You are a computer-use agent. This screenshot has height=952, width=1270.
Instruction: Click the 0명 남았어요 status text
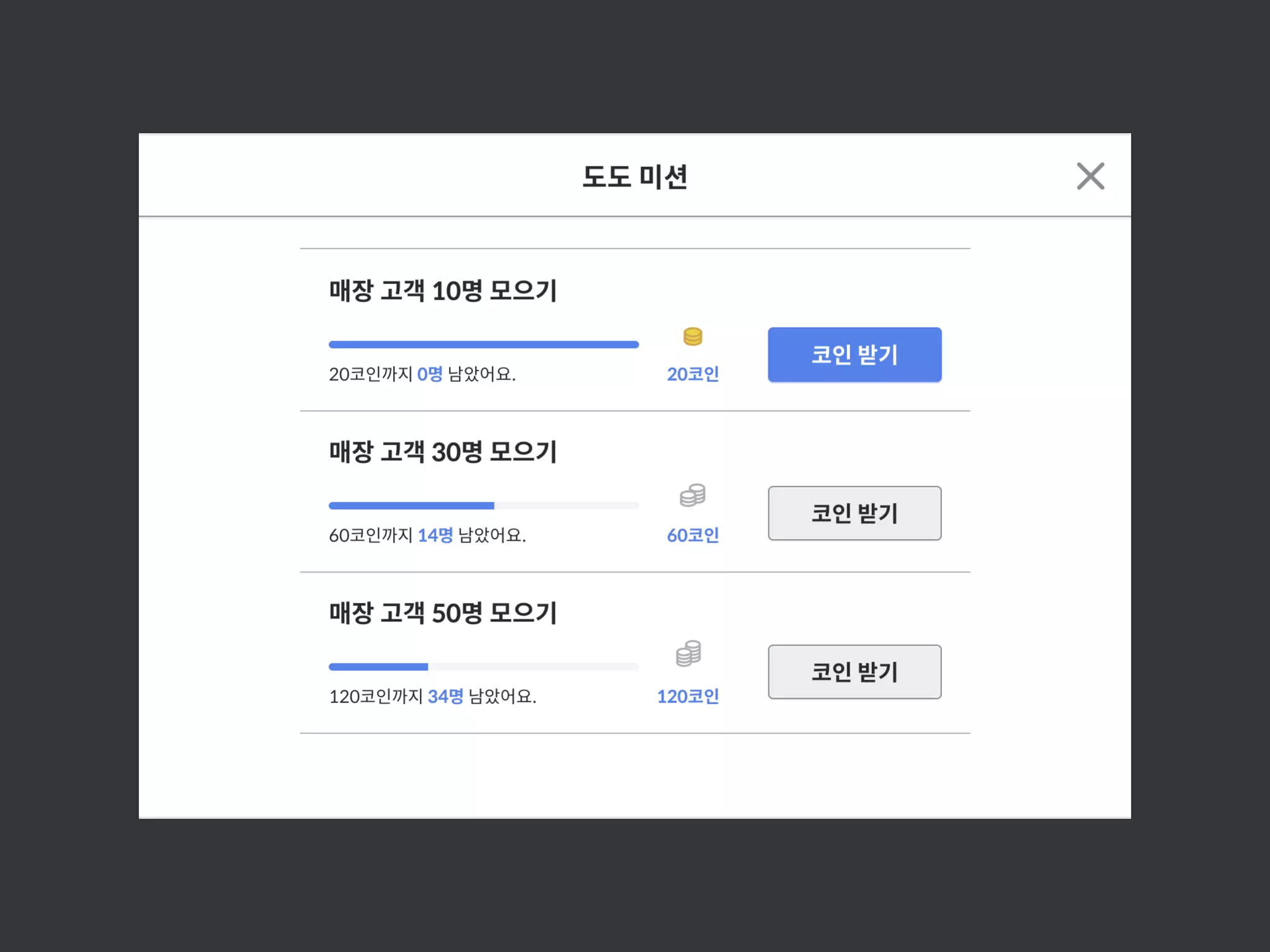click(422, 374)
